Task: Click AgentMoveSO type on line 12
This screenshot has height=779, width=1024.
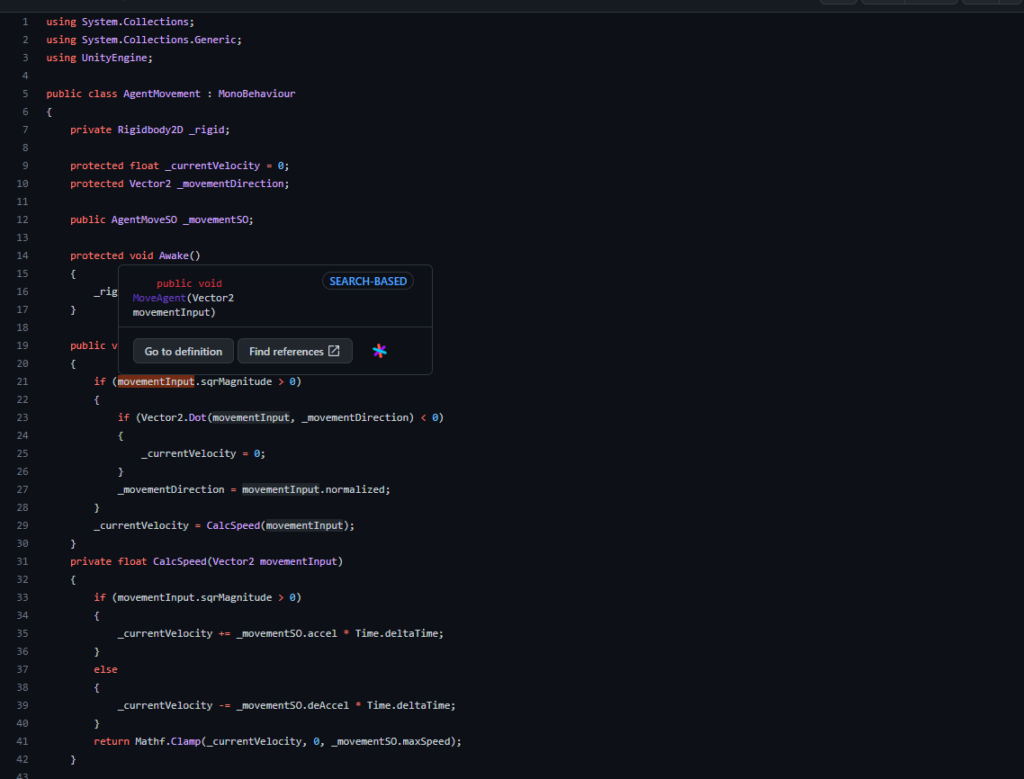Action: click(x=144, y=219)
